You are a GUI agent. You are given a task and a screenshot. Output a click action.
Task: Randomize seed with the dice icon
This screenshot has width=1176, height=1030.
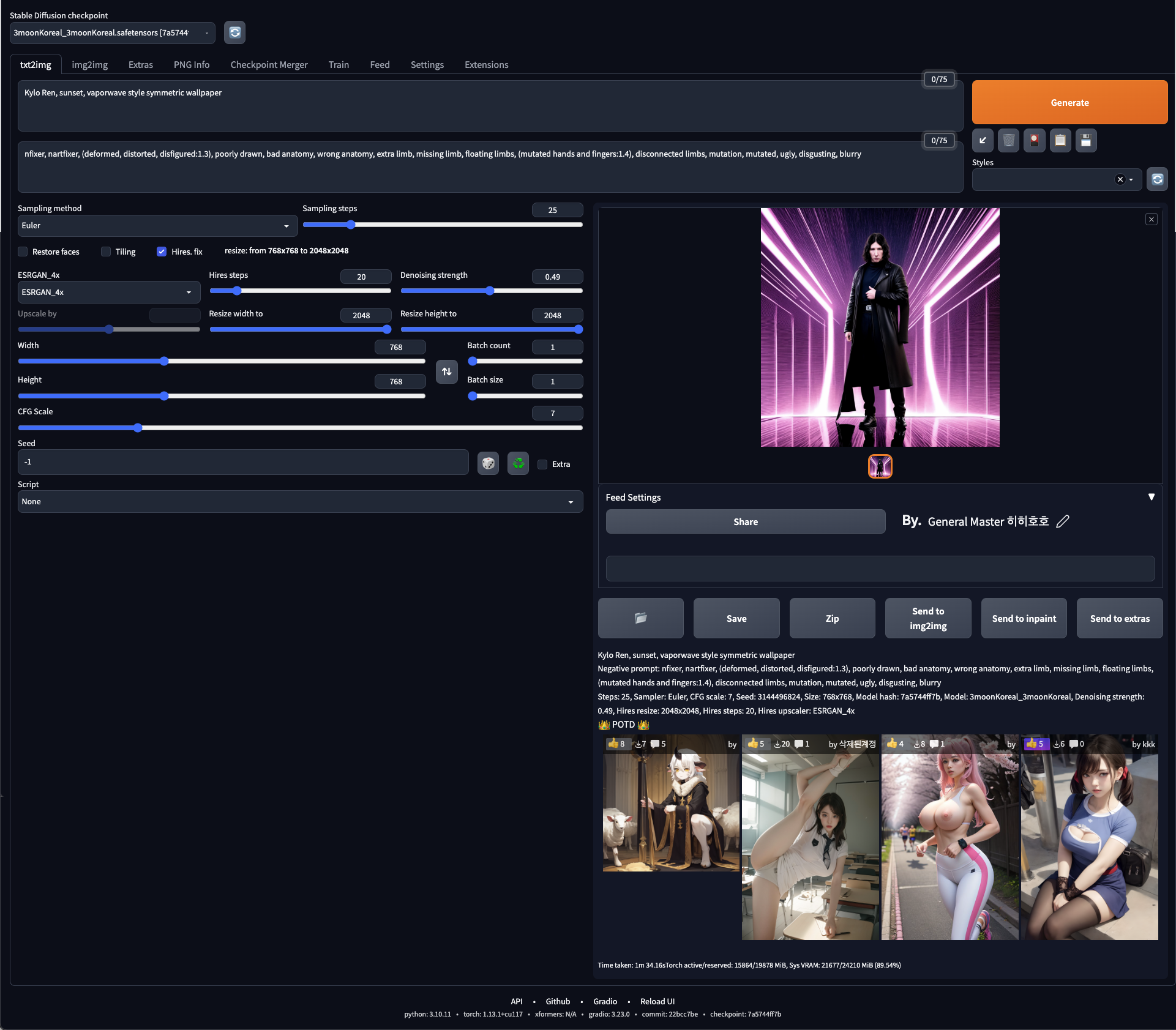click(488, 463)
